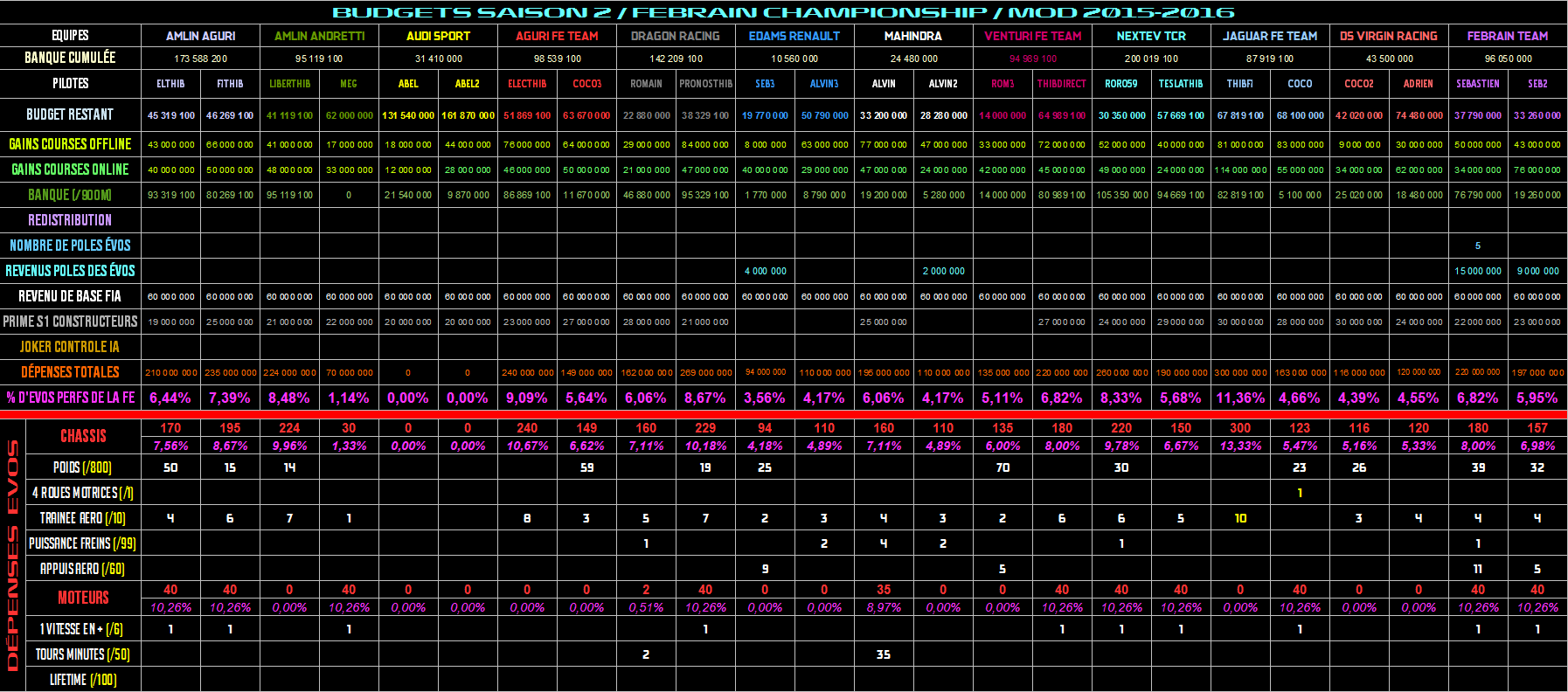Select the 4 000 000 poles revenue cell
Image resolution: width=1568 pixels, height=692 pixels.
tap(765, 271)
